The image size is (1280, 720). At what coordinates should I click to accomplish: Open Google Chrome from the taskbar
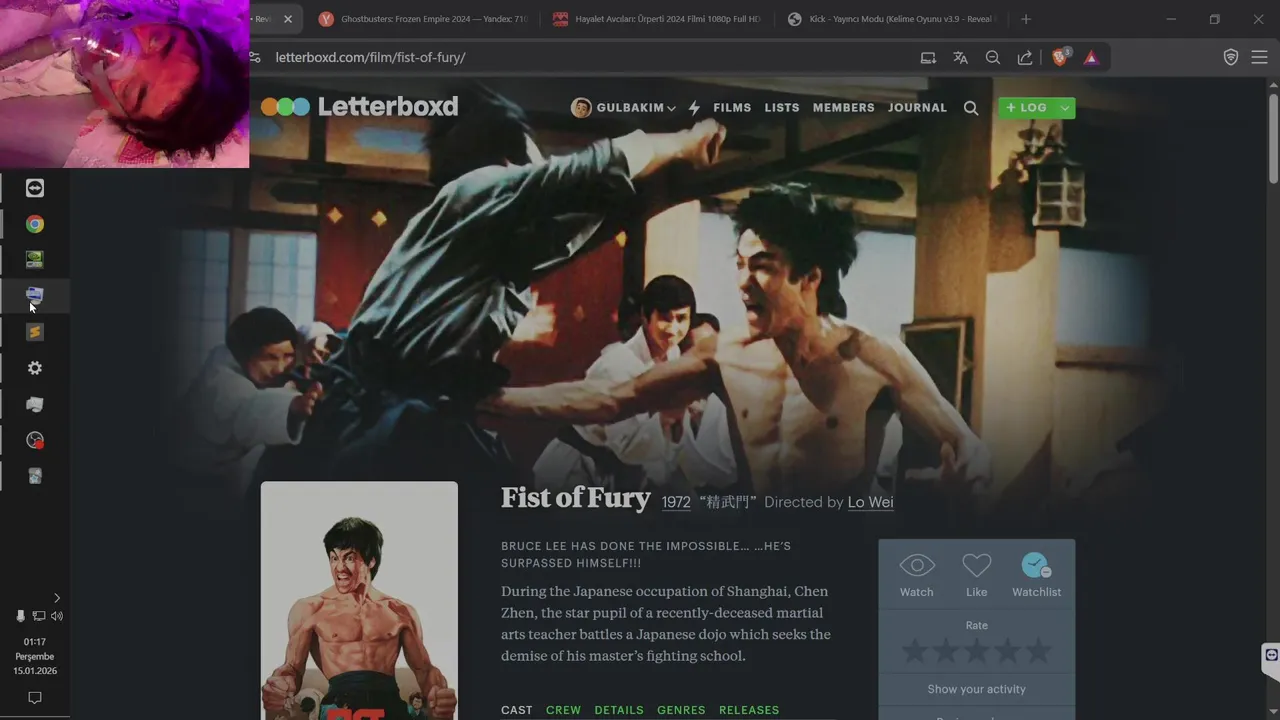35,224
